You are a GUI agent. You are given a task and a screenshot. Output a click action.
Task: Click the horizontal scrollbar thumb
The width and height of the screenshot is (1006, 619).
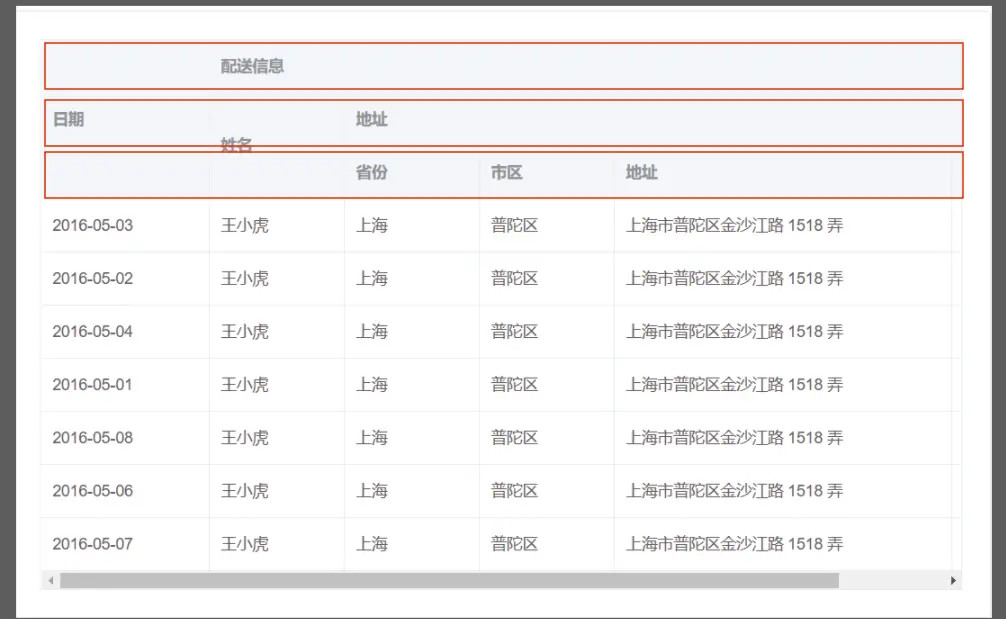coord(449,581)
